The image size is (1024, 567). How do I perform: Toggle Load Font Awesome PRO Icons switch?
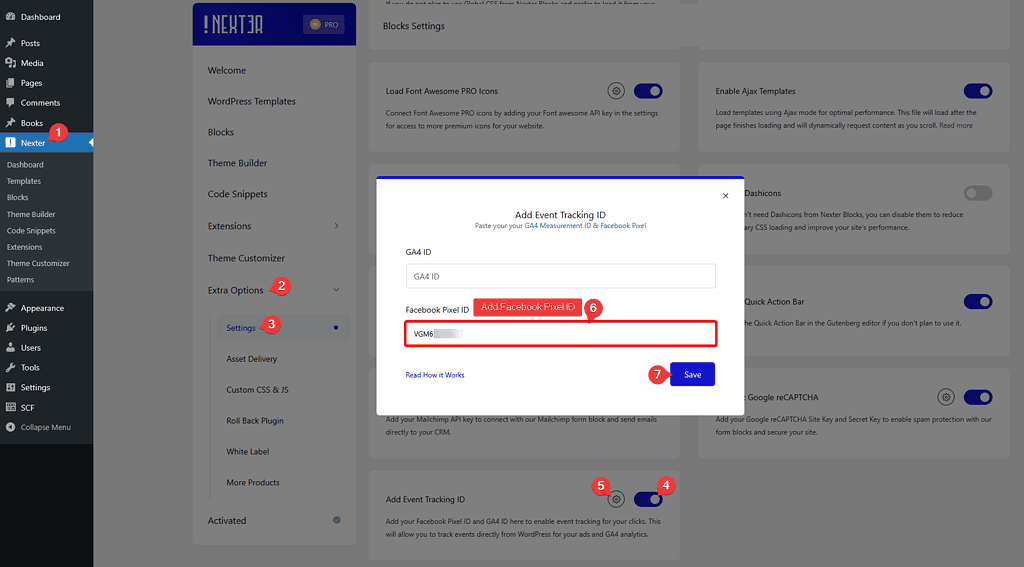648,91
